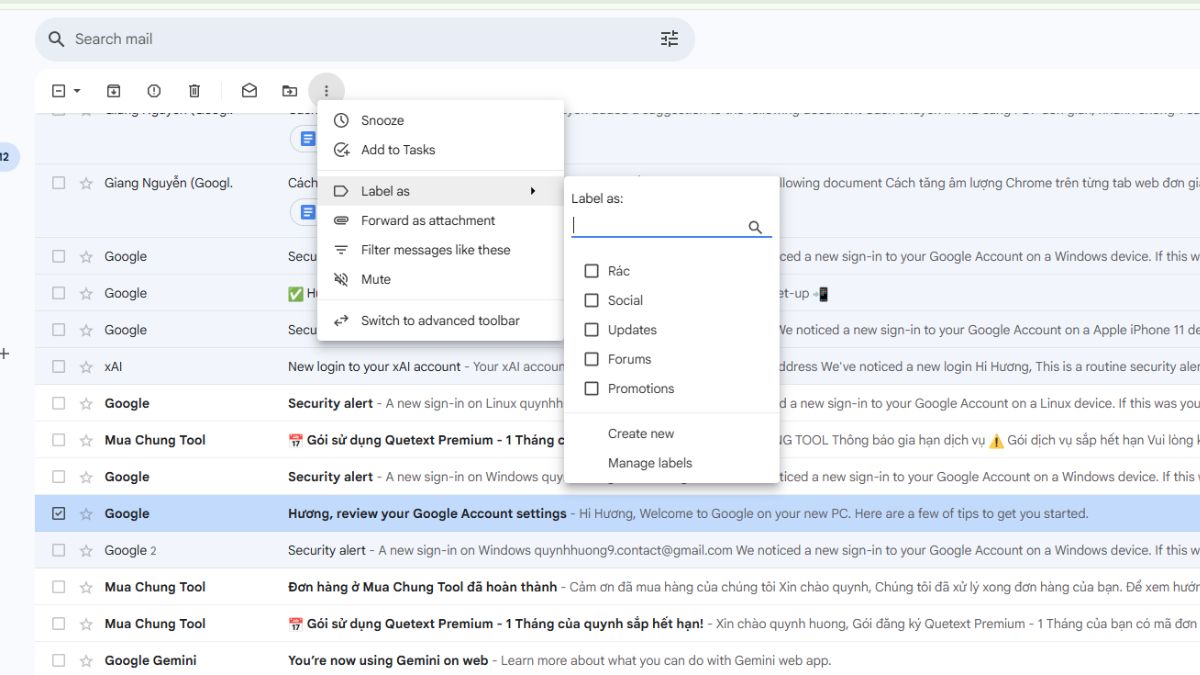1200x675 pixels.
Task: Choose Filter messages like these
Action: [x=440, y=250]
